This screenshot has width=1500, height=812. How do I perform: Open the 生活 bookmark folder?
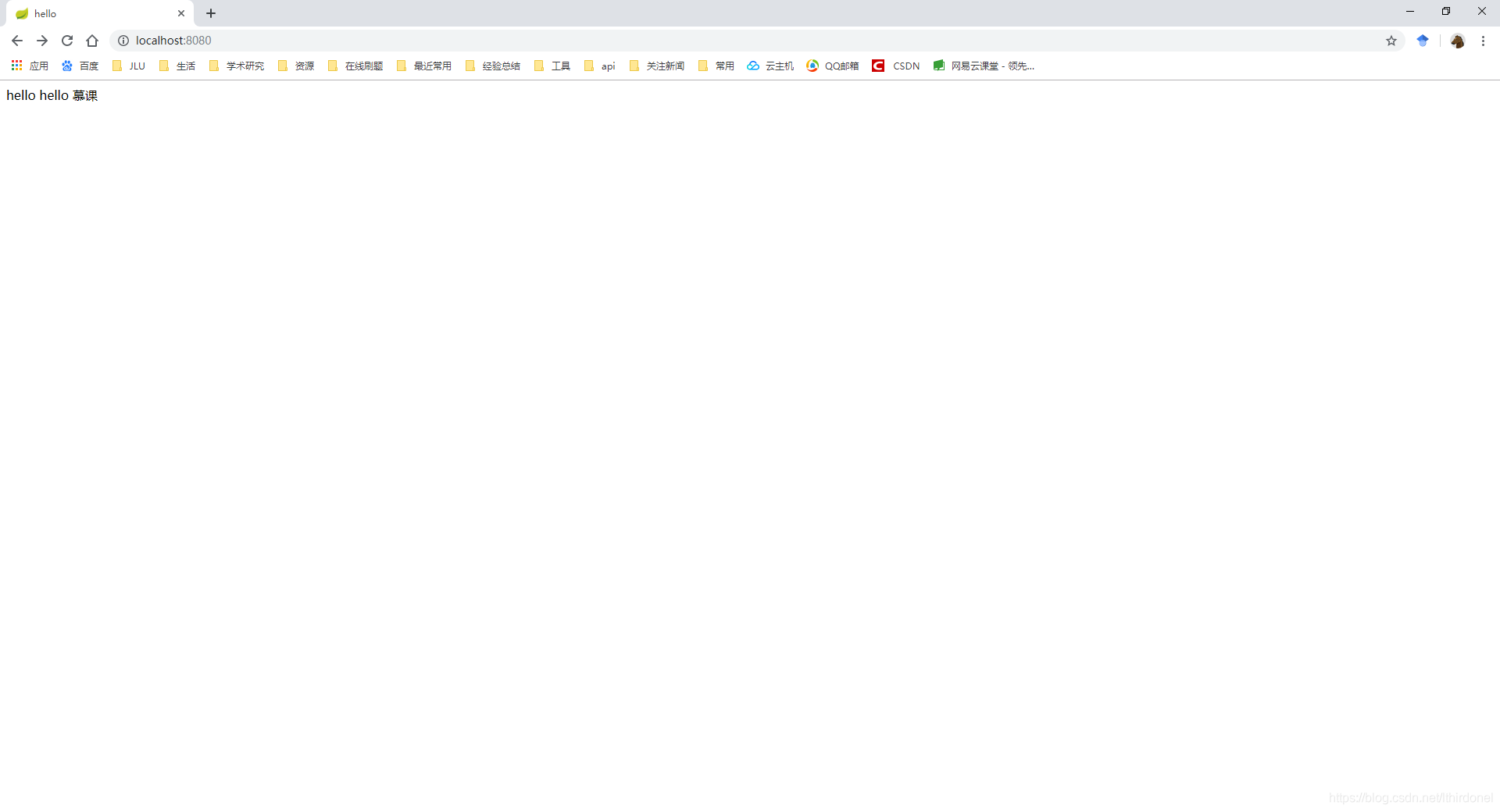[177, 66]
